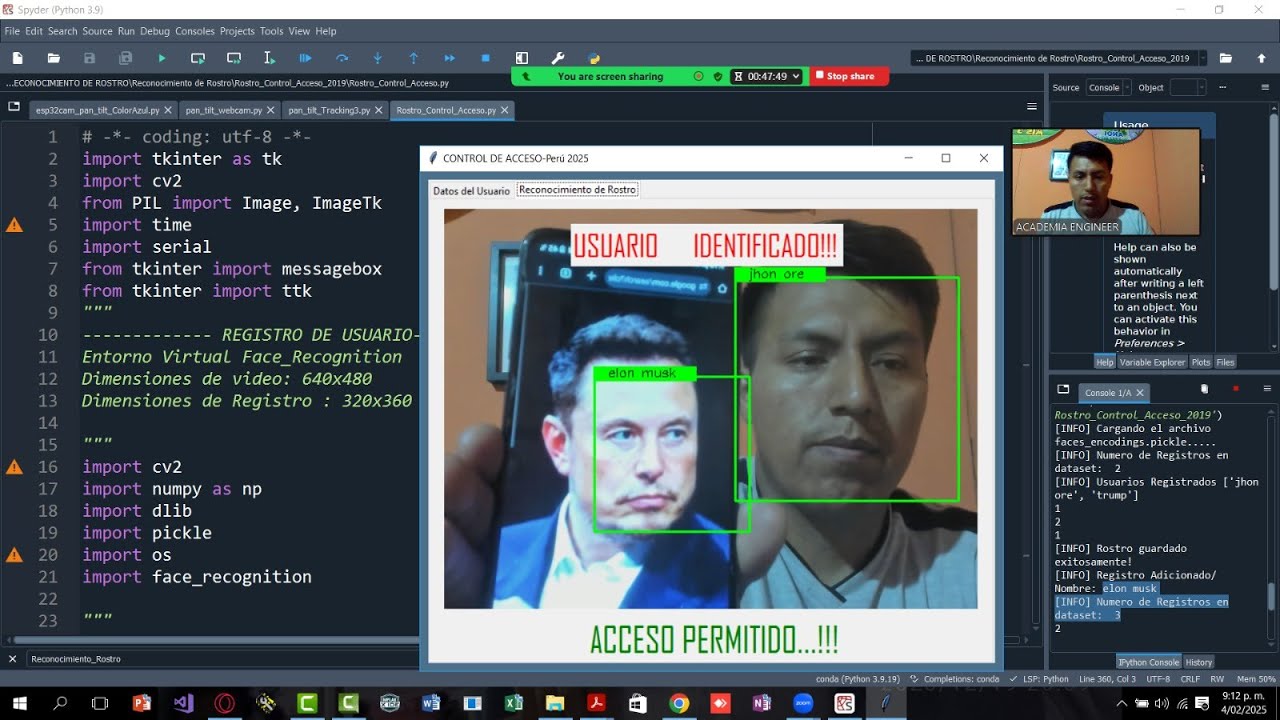Change to parent directory arrow
This screenshot has height=720, width=1280.
(x=1262, y=58)
